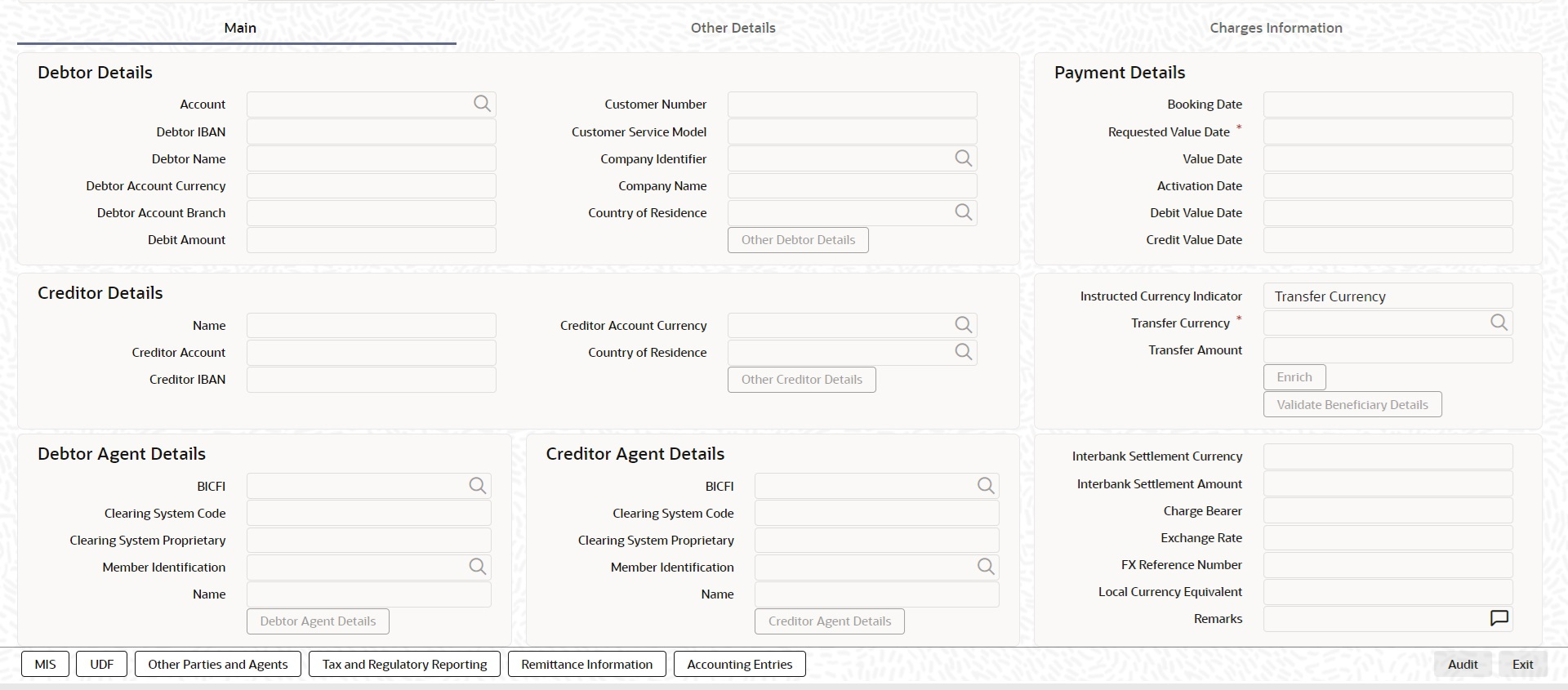Open Debtor Country of Residence lookup
Viewport: 1568px width, 690px height.
click(x=964, y=212)
